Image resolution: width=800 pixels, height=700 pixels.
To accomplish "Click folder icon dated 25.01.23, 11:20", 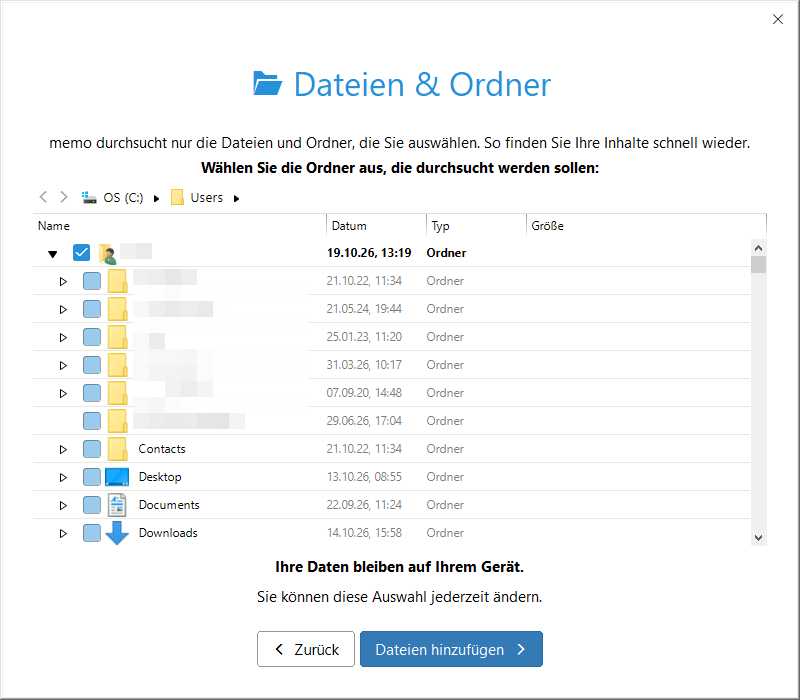I will (x=117, y=337).
